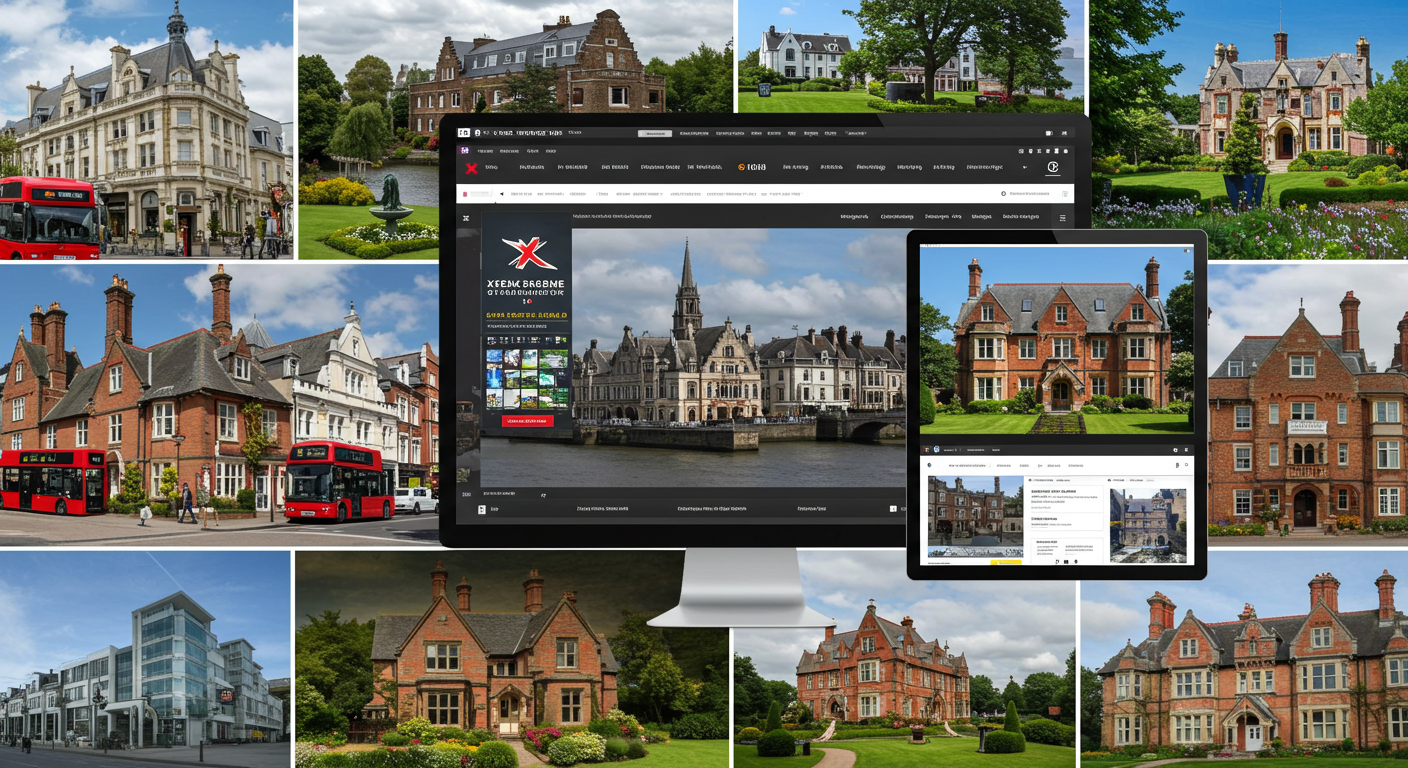Click the yellow button at tablet page bottom
Image resolution: width=1408 pixels, height=768 pixels.
(x=1006, y=563)
